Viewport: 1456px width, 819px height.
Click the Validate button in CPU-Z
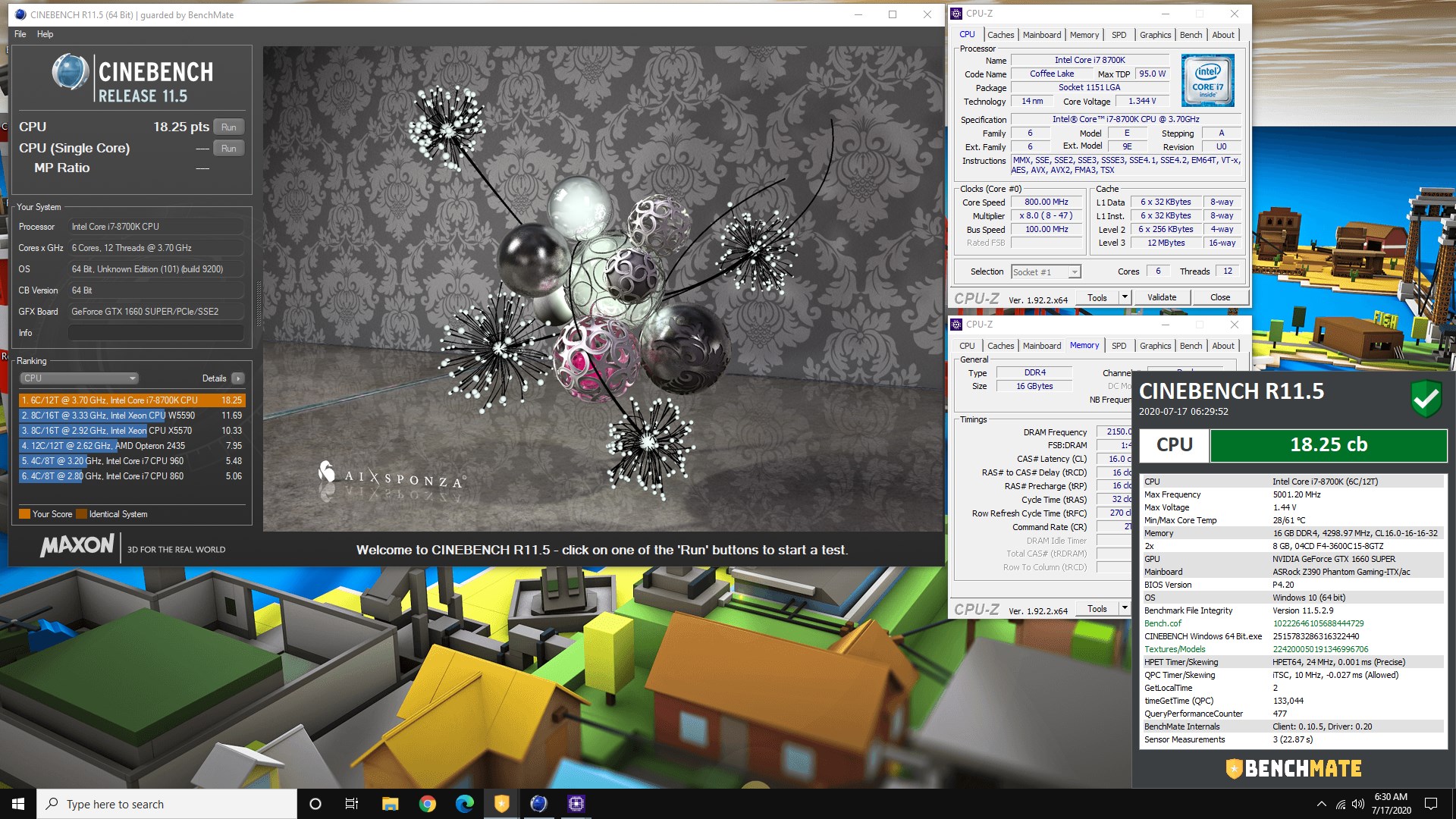pos(1162,298)
